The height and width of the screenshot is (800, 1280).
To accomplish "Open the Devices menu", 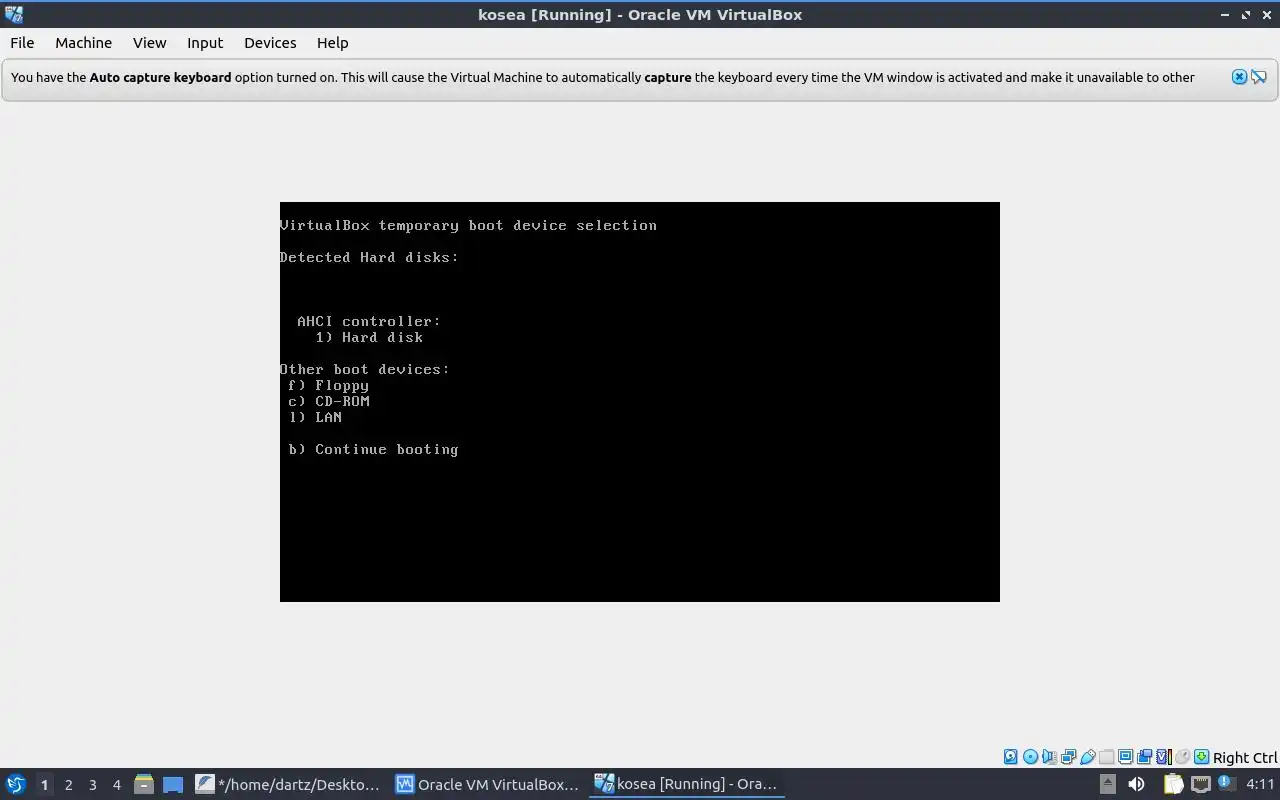I will coord(270,43).
